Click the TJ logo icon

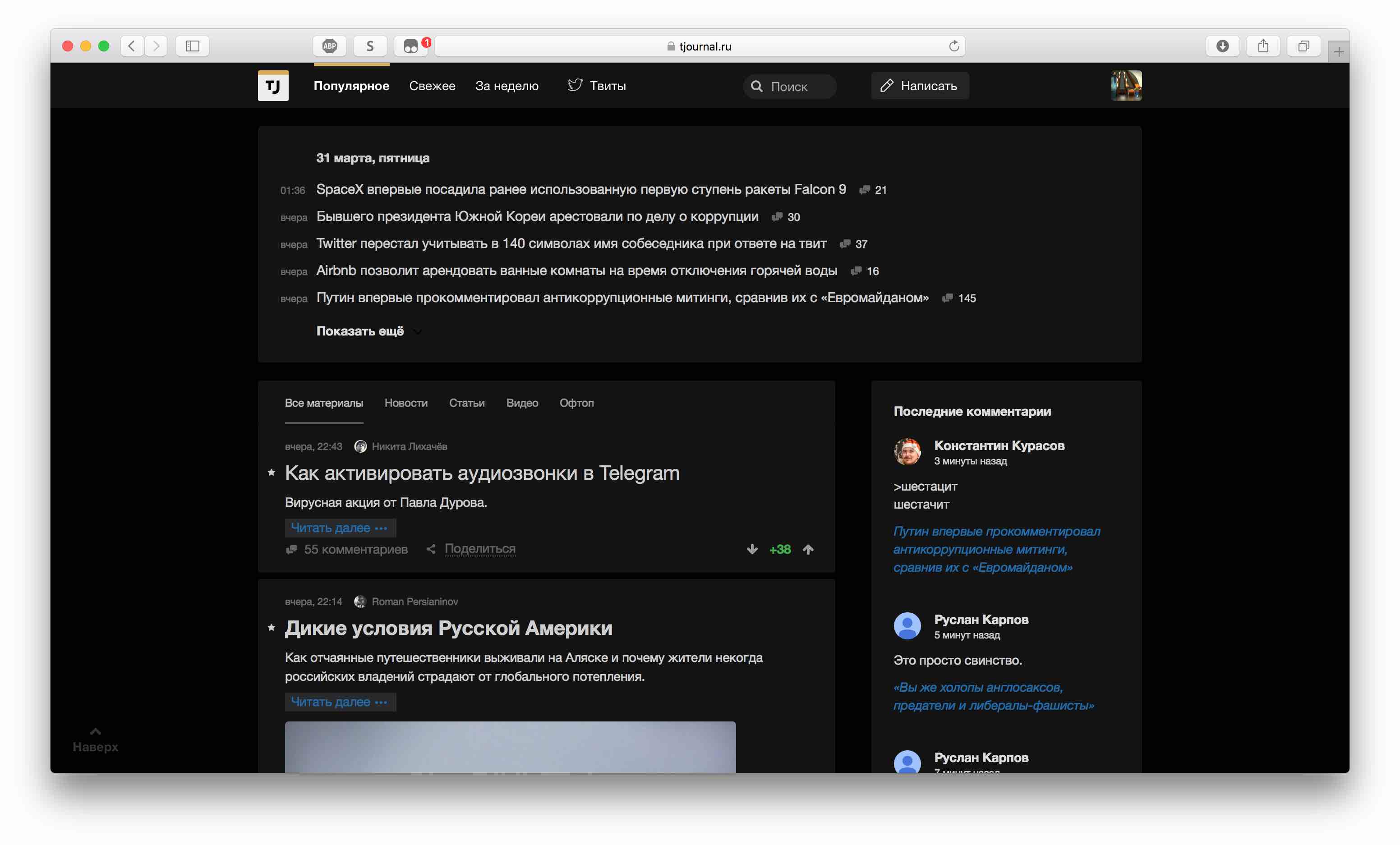[273, 86]
